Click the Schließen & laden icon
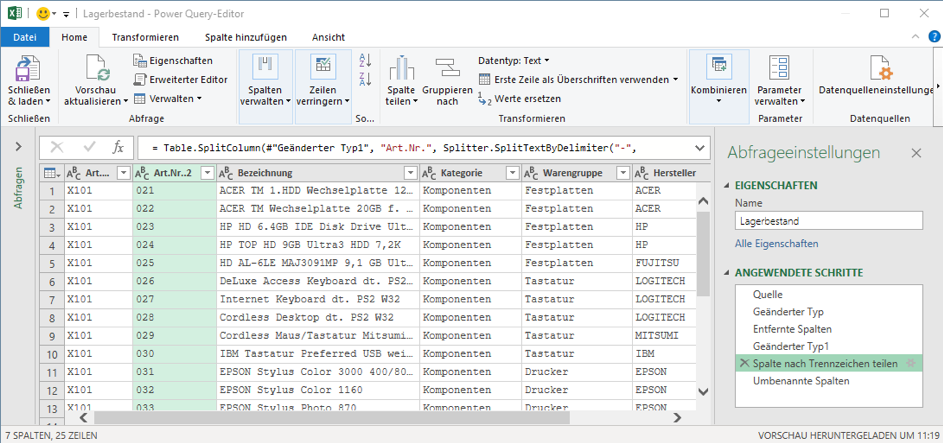The image size is (943, 443). [x=28, y=69]
